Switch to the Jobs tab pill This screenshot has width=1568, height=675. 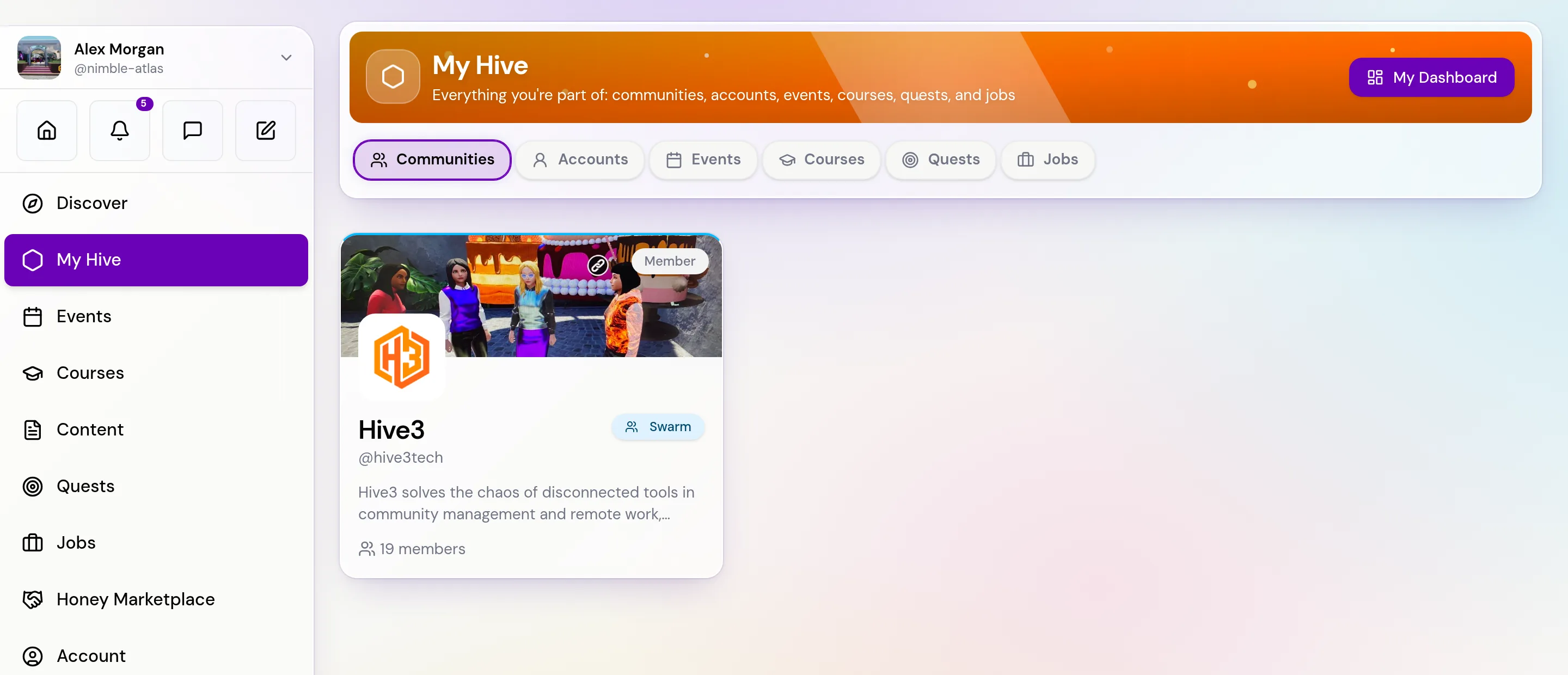(1048, 159)
